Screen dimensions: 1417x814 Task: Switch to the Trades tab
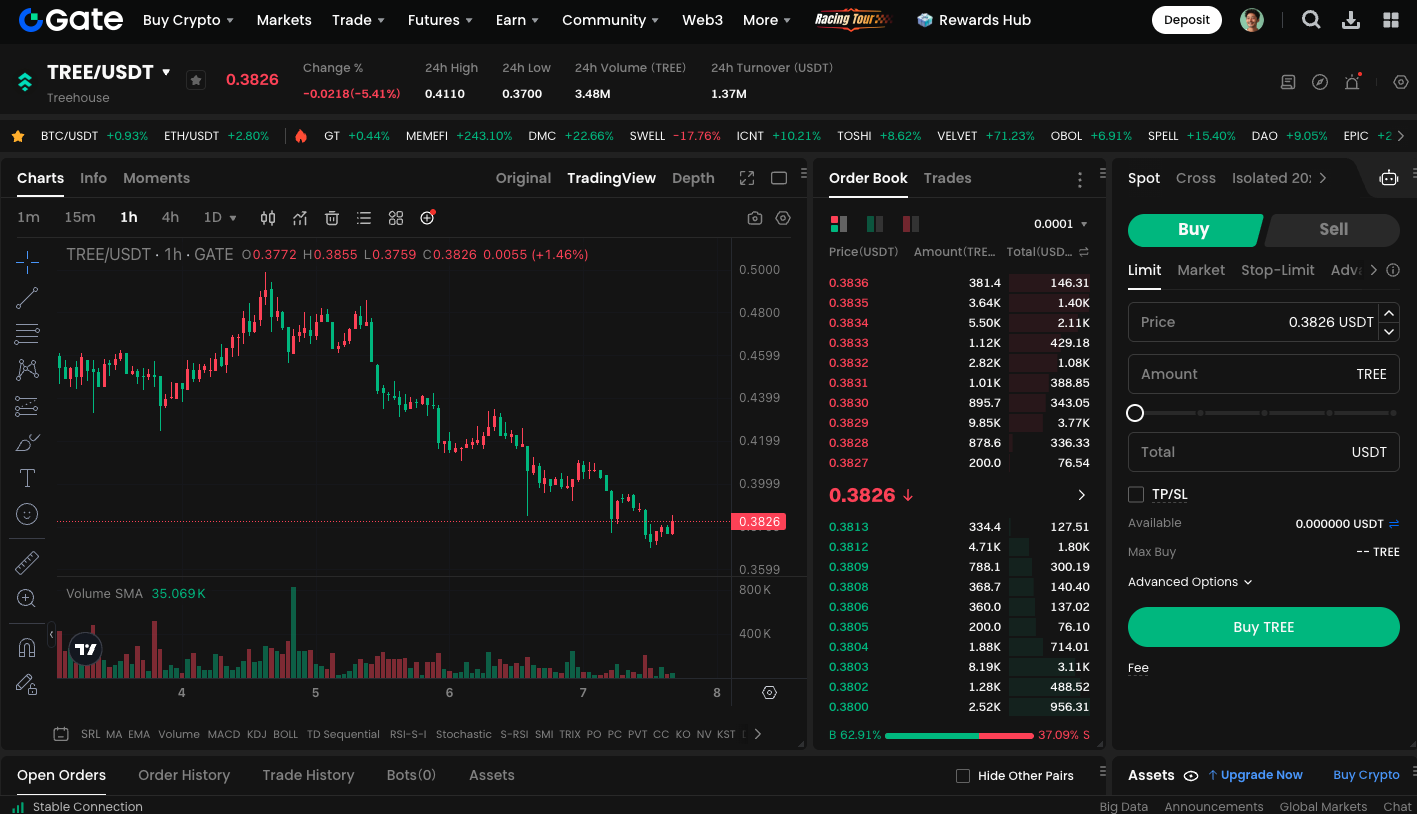click(947, 178)
